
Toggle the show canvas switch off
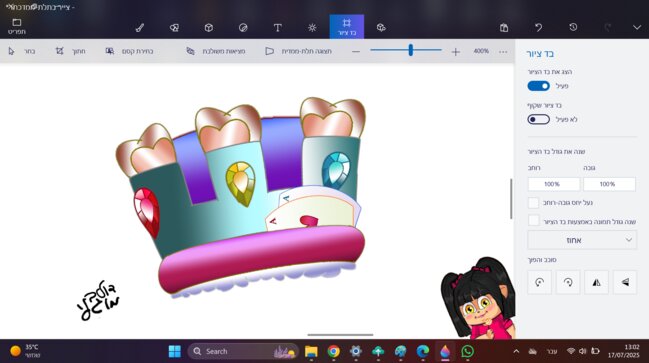pyautogui.click(x=538, y=86)
